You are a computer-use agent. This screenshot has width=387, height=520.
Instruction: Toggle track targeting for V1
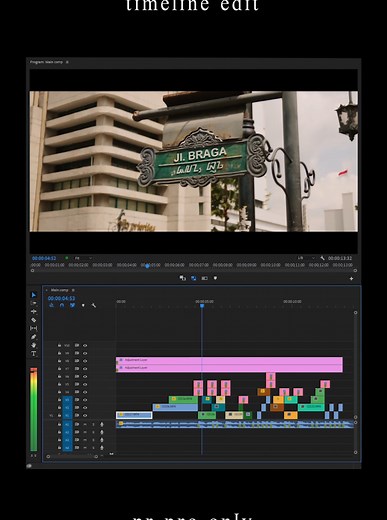[x=68, y=416]
